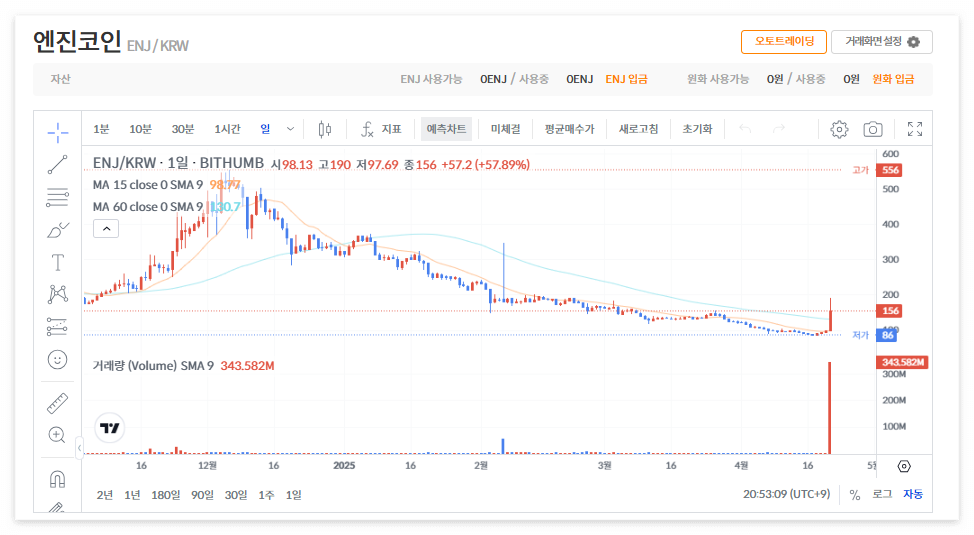The width and height of the screenshot is (974, 535).
Task: Click the 86 low price label
Action: [x=887, y=336]
